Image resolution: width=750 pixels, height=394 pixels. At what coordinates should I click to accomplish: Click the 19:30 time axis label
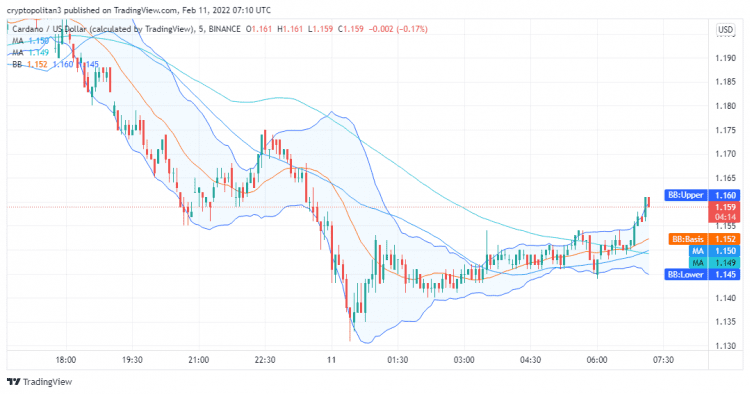point(132,360)
